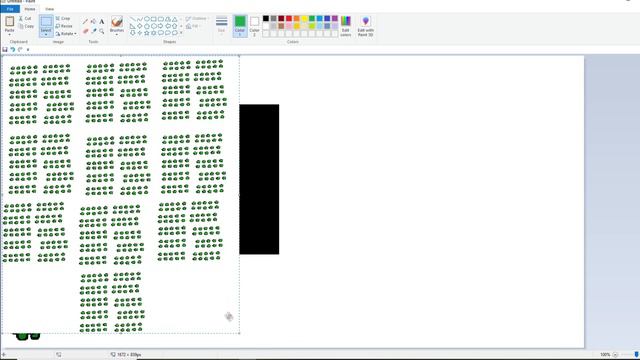Click the Brushes tool icon

(x=117, y=21)
